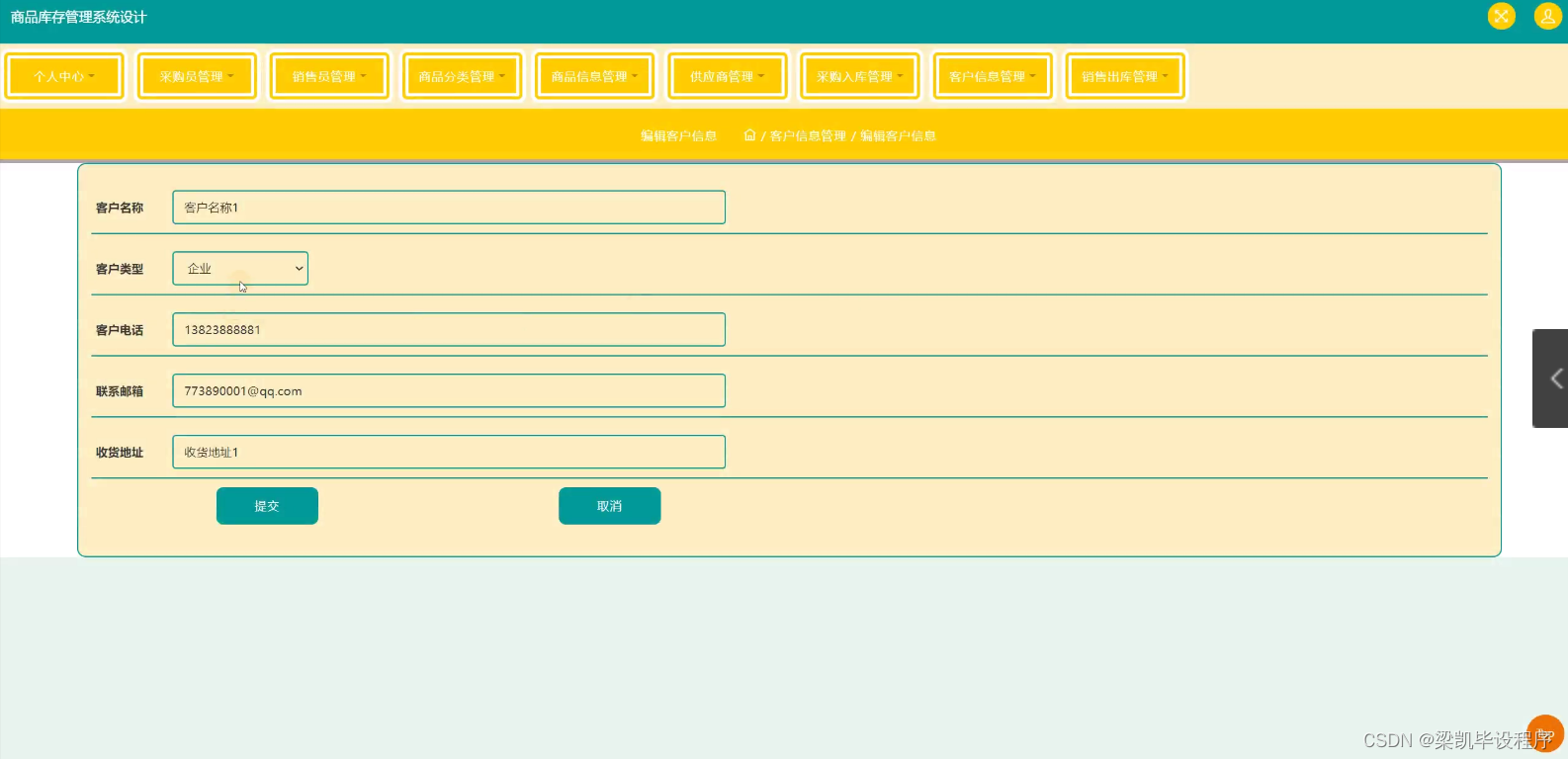
Task: Expand the 商品信息管理 menu
Action: pyautogui.click(x=594, y=76)
